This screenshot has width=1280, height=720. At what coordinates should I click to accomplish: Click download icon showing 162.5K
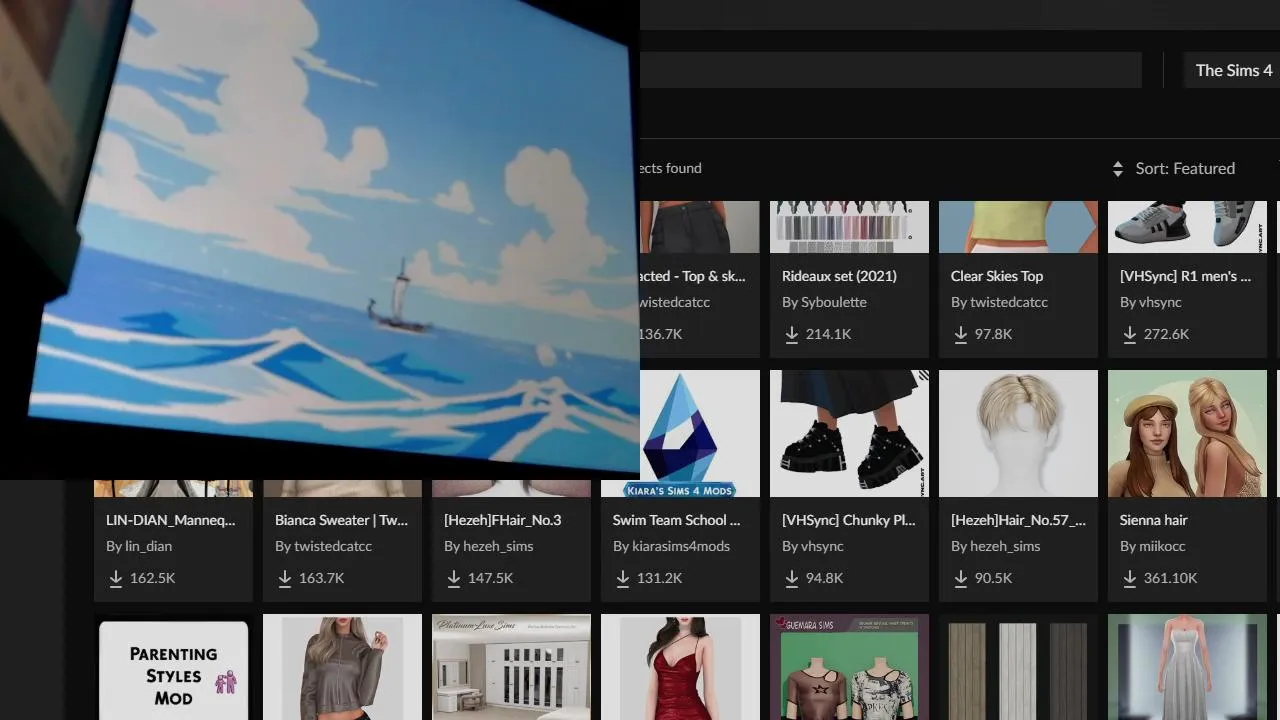click(x=116, y=578)
